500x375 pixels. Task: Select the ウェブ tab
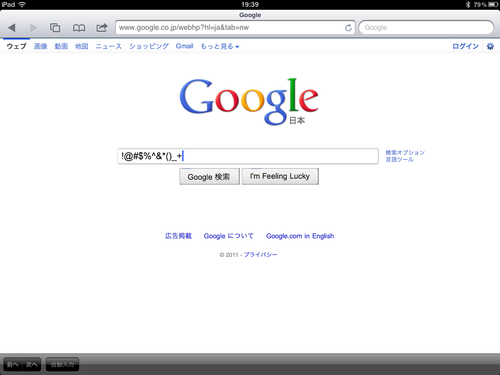coord(16,46)
